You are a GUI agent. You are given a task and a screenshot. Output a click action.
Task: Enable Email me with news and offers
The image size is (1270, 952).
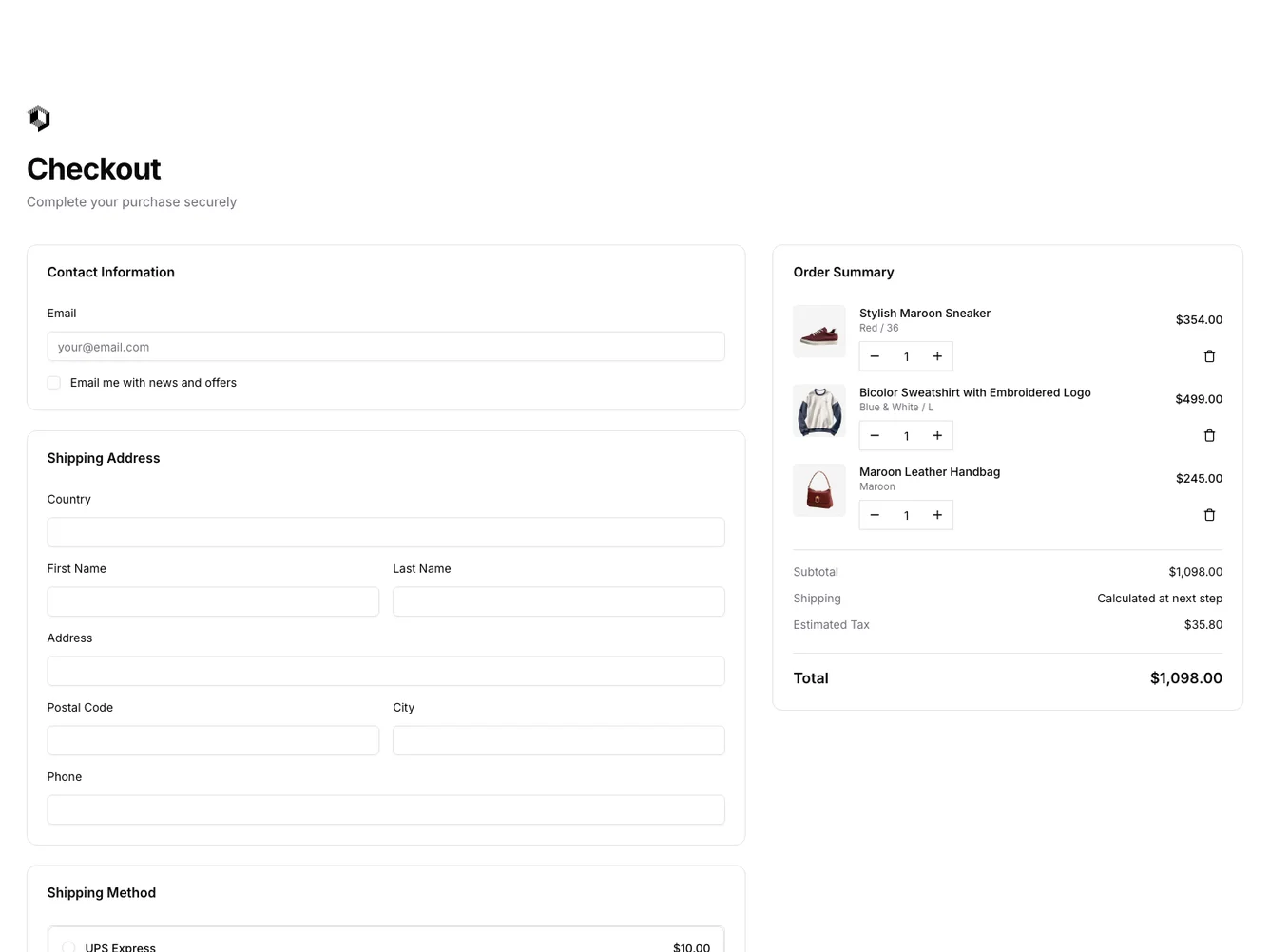click(x=54, y=383)
